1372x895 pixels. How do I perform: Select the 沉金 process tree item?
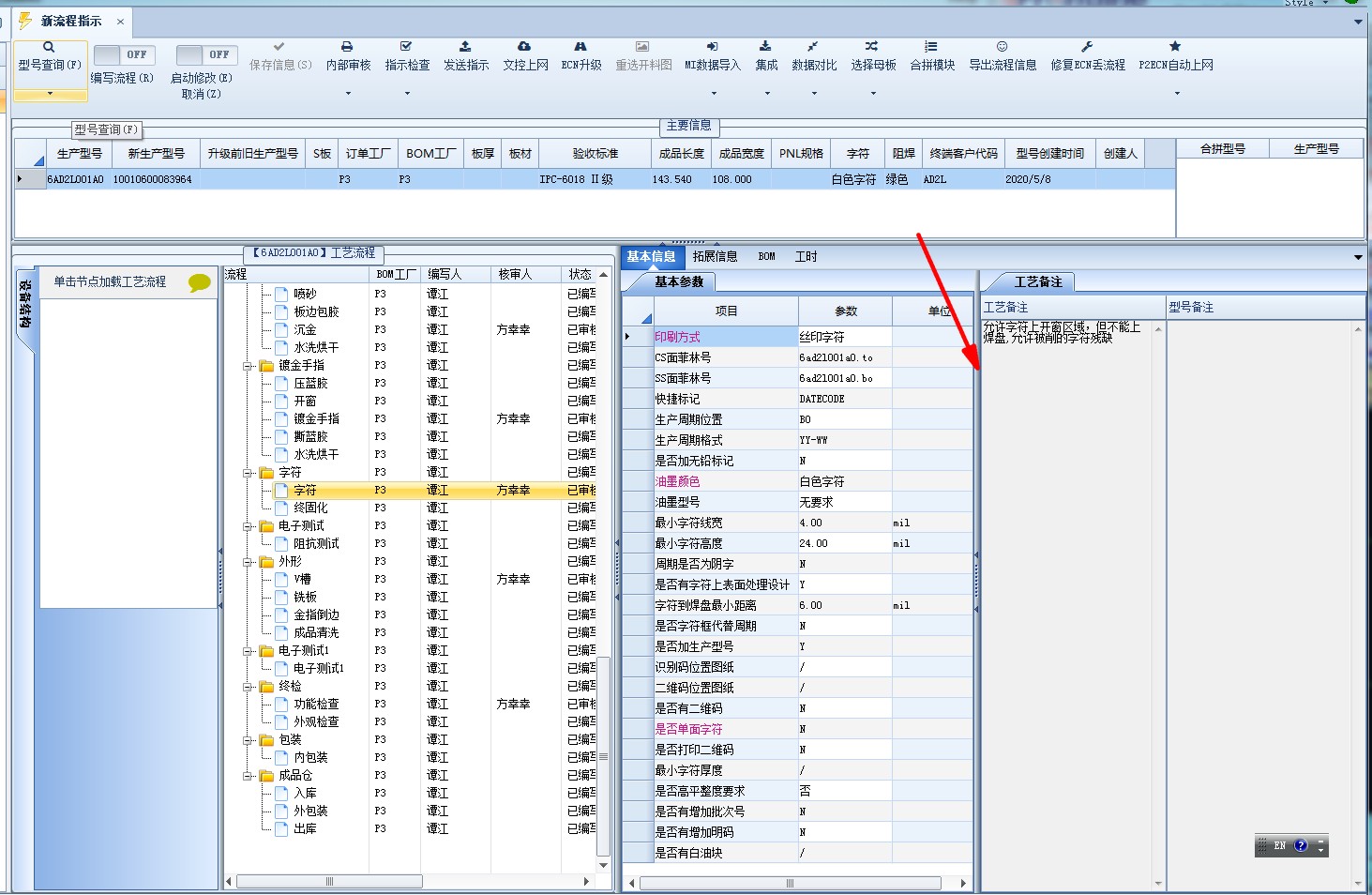point(305,330)
